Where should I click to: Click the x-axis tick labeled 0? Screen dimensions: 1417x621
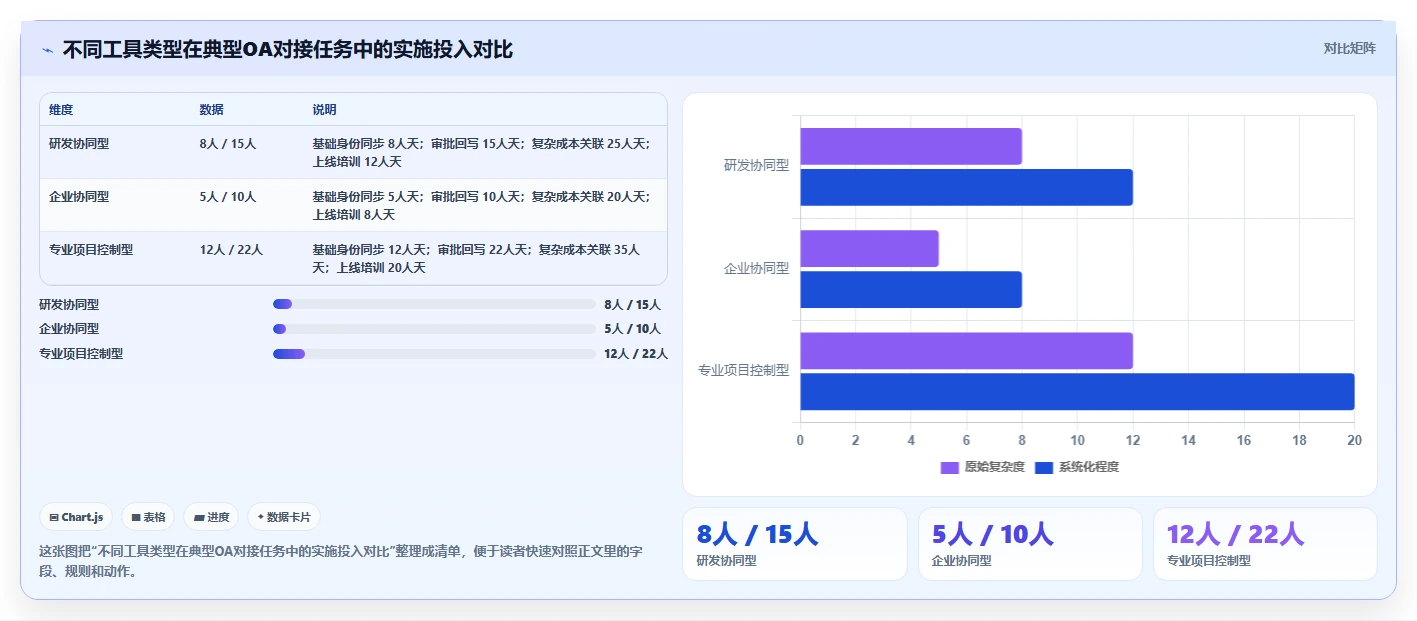tap(800, 441)
